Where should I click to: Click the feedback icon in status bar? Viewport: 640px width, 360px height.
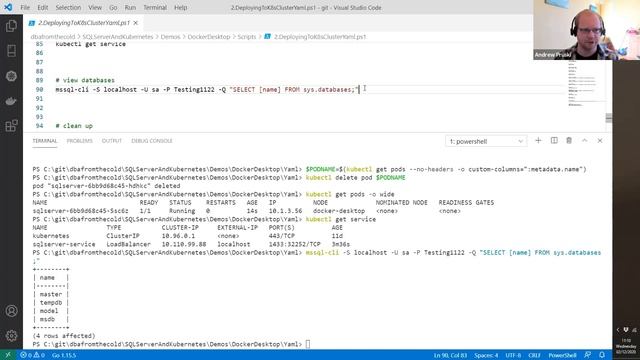tap(587, 355)
